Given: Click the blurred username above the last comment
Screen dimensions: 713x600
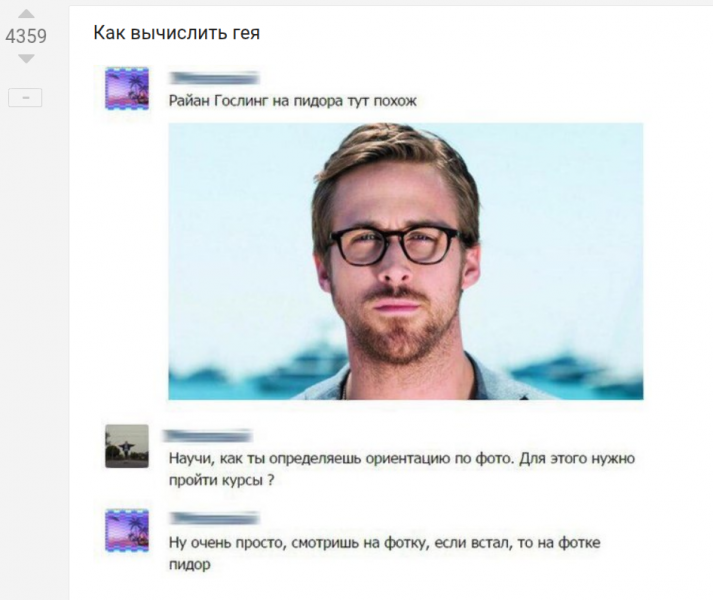Looking at the screenshot, I should click(214, 518).
